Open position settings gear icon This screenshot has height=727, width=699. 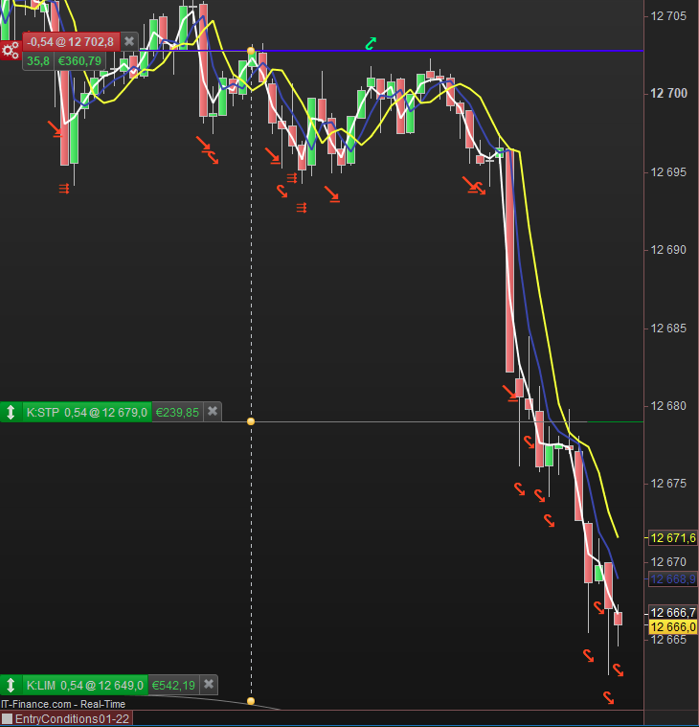click(10, 50)
